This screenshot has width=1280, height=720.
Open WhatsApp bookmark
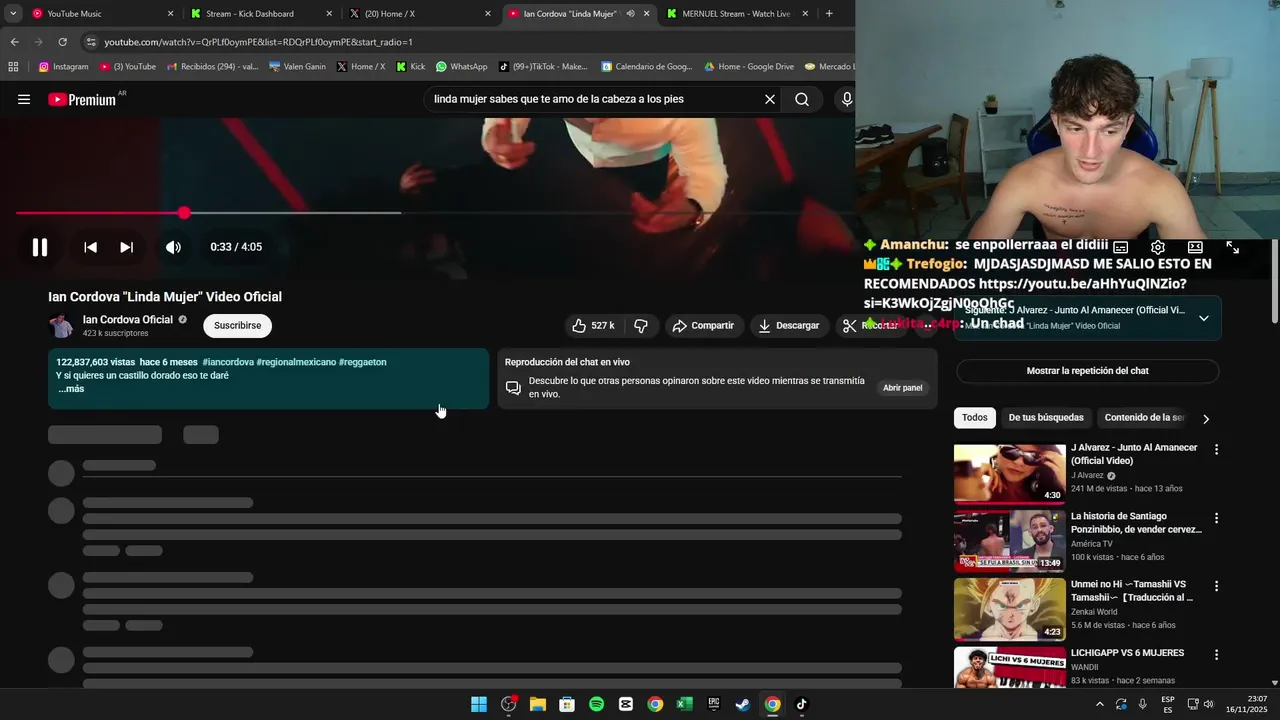point(461,67)
